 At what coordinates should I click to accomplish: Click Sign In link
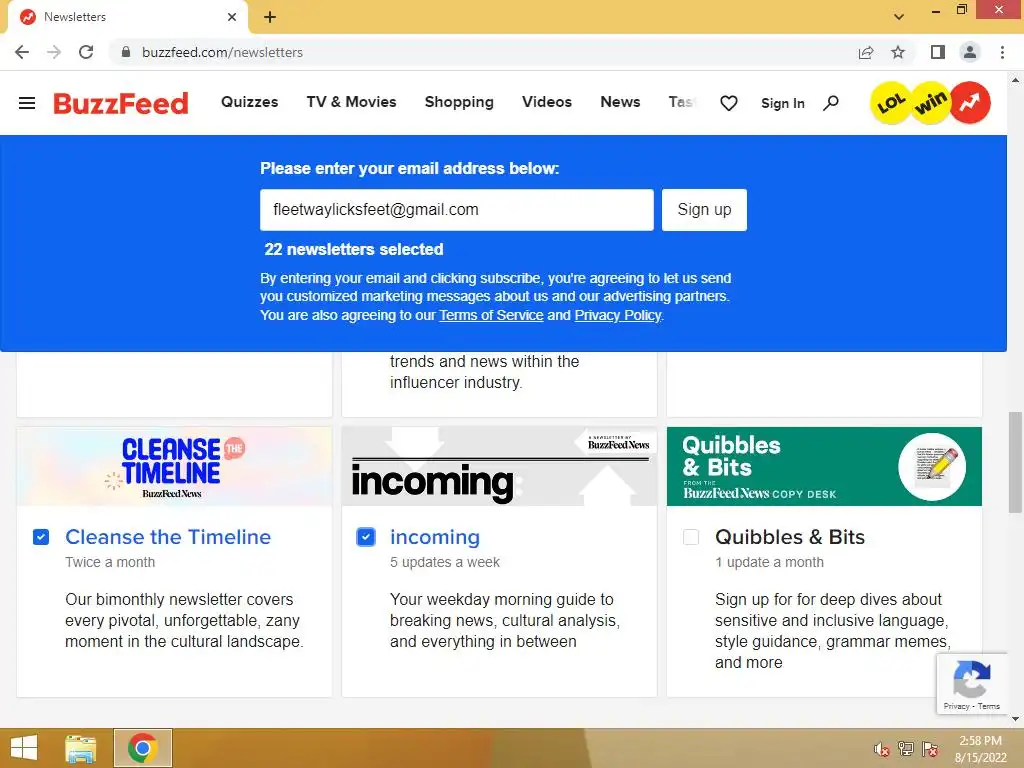click(782, 103)
